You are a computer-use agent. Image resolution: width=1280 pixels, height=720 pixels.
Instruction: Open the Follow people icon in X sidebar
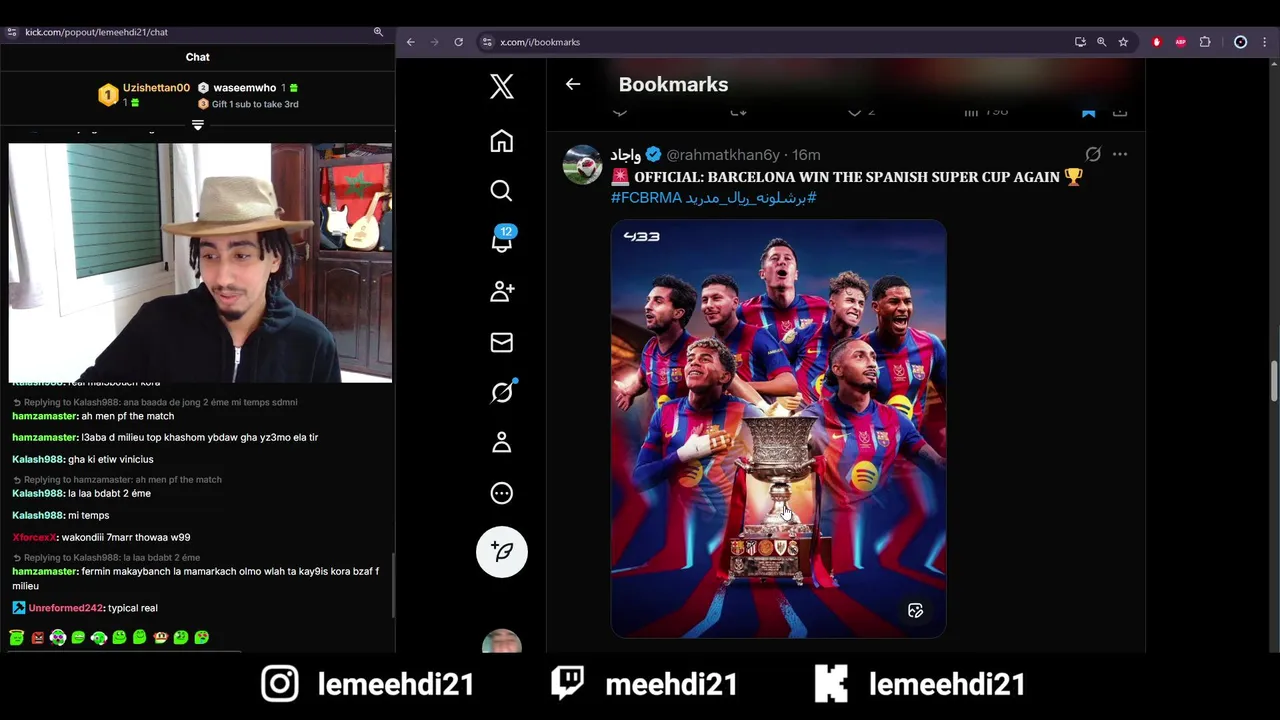pyautogui.click(x=502, y=291)
